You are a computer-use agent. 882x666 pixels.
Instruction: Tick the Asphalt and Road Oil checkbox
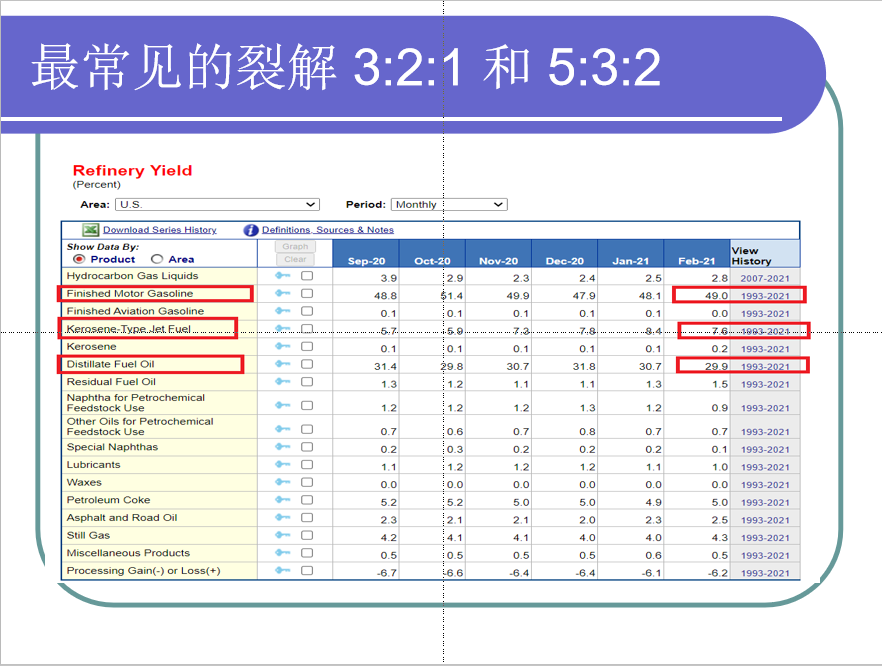point(307,518)
